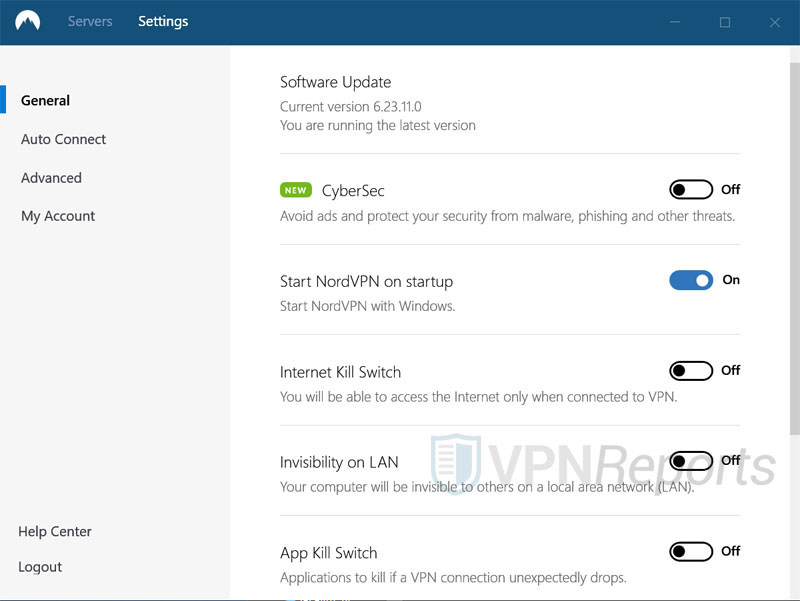Click the 'Internet Kill Switch' label
This screenshot has height=601, width=800.
pos(340,371)
